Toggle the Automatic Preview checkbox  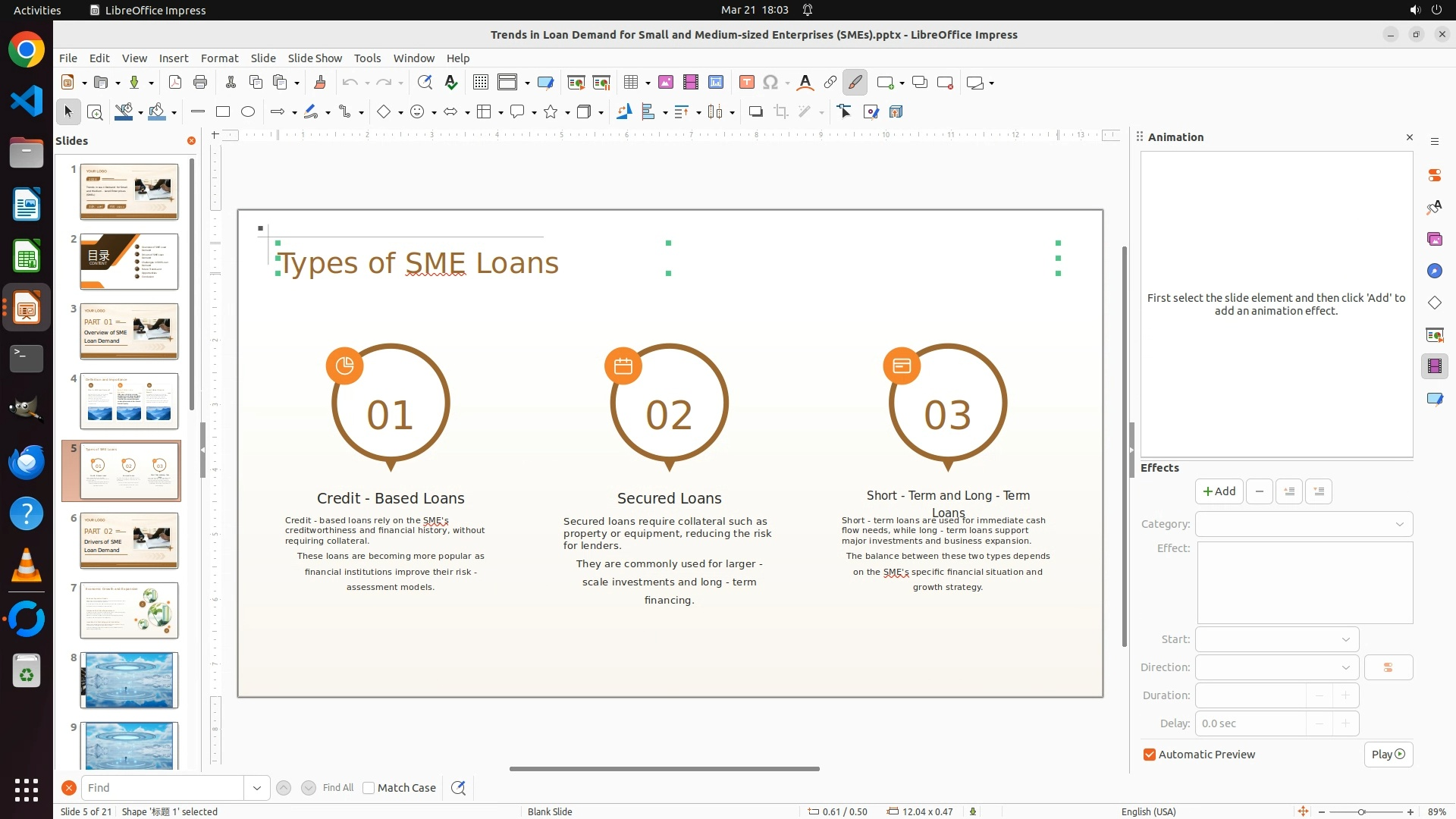(x=1150, y=755)
